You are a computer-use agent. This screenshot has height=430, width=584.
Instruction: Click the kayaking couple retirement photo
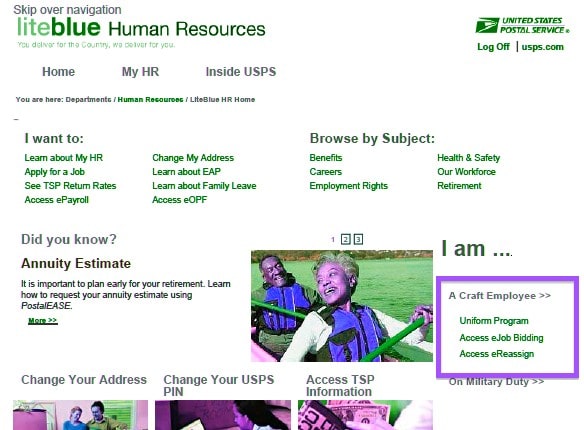click(x=342, y=306)
